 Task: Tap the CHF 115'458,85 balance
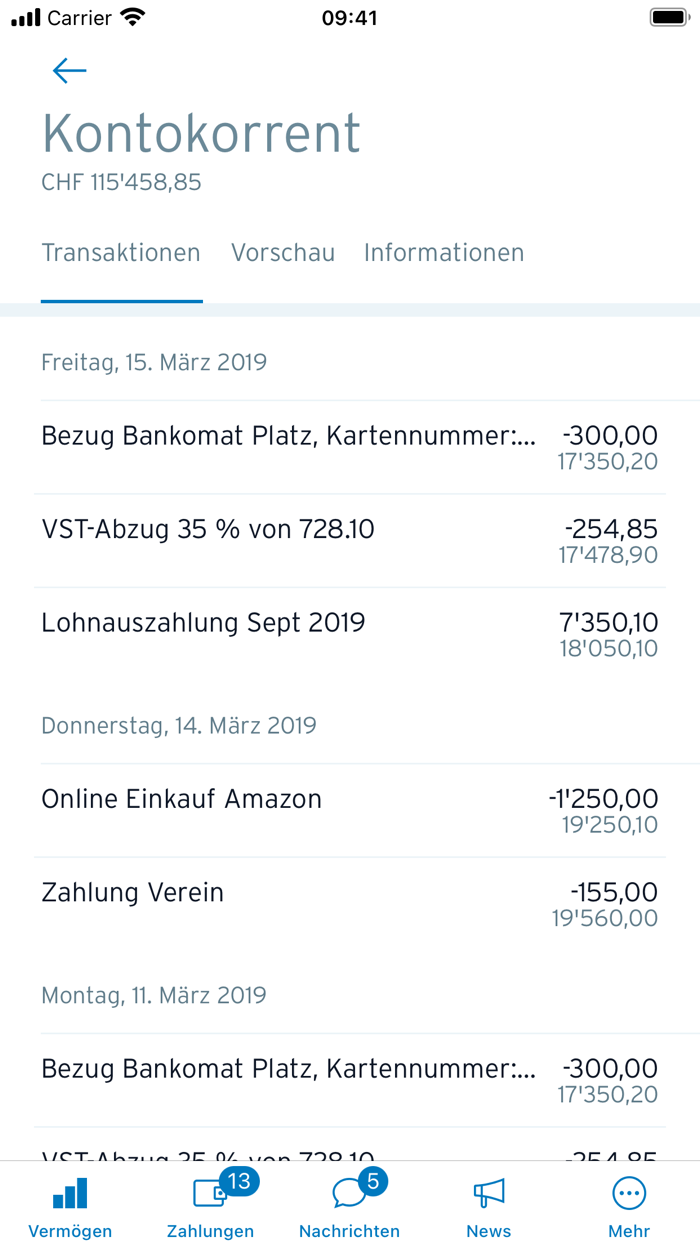(x=120, y=182)
